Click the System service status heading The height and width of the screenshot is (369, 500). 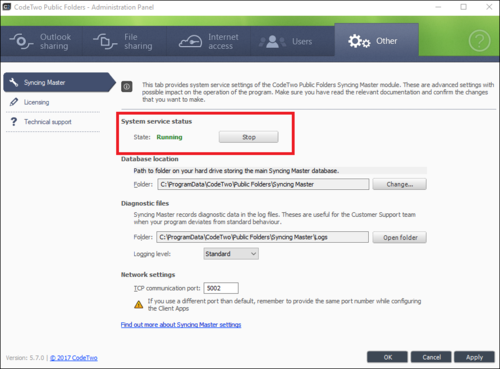pos(156,121)
